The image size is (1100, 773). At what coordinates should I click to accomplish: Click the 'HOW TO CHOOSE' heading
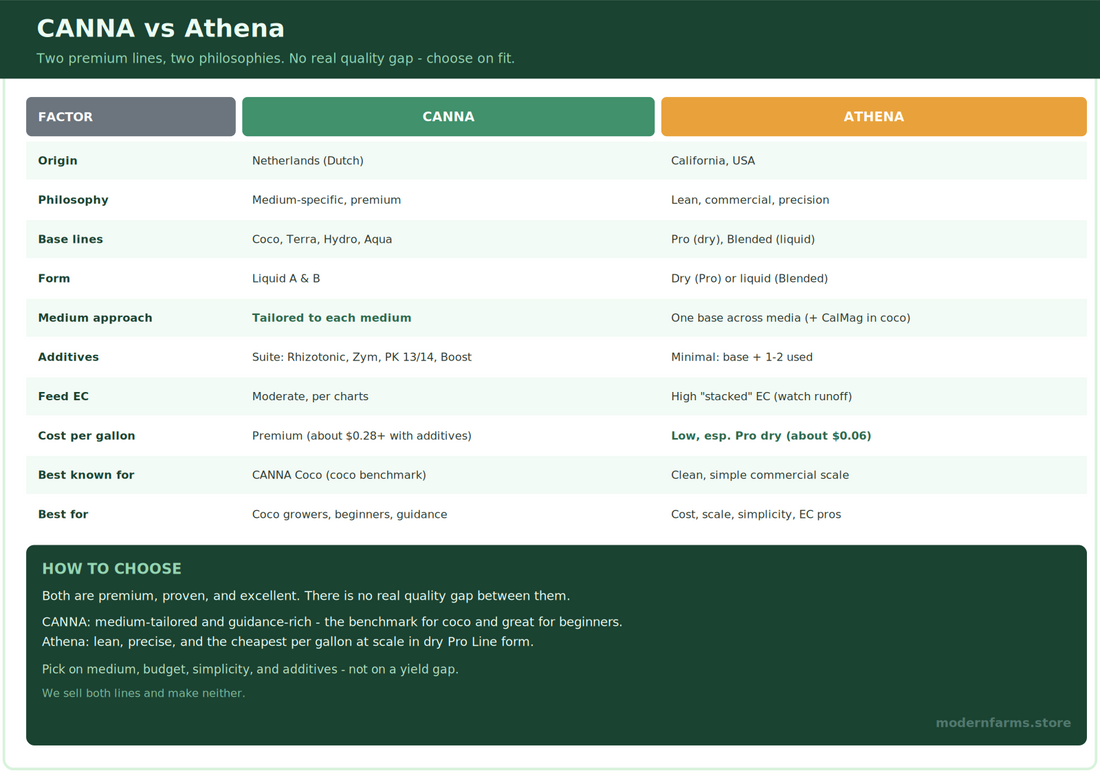coord(112,569)
